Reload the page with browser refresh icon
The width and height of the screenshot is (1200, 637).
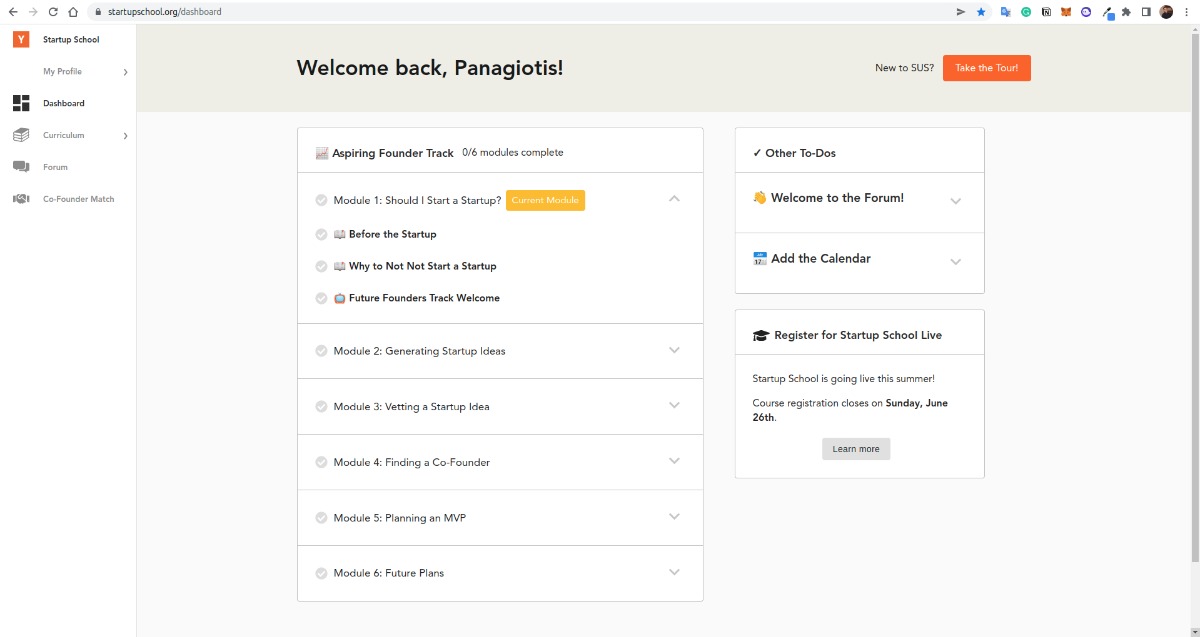pos(53,12)
